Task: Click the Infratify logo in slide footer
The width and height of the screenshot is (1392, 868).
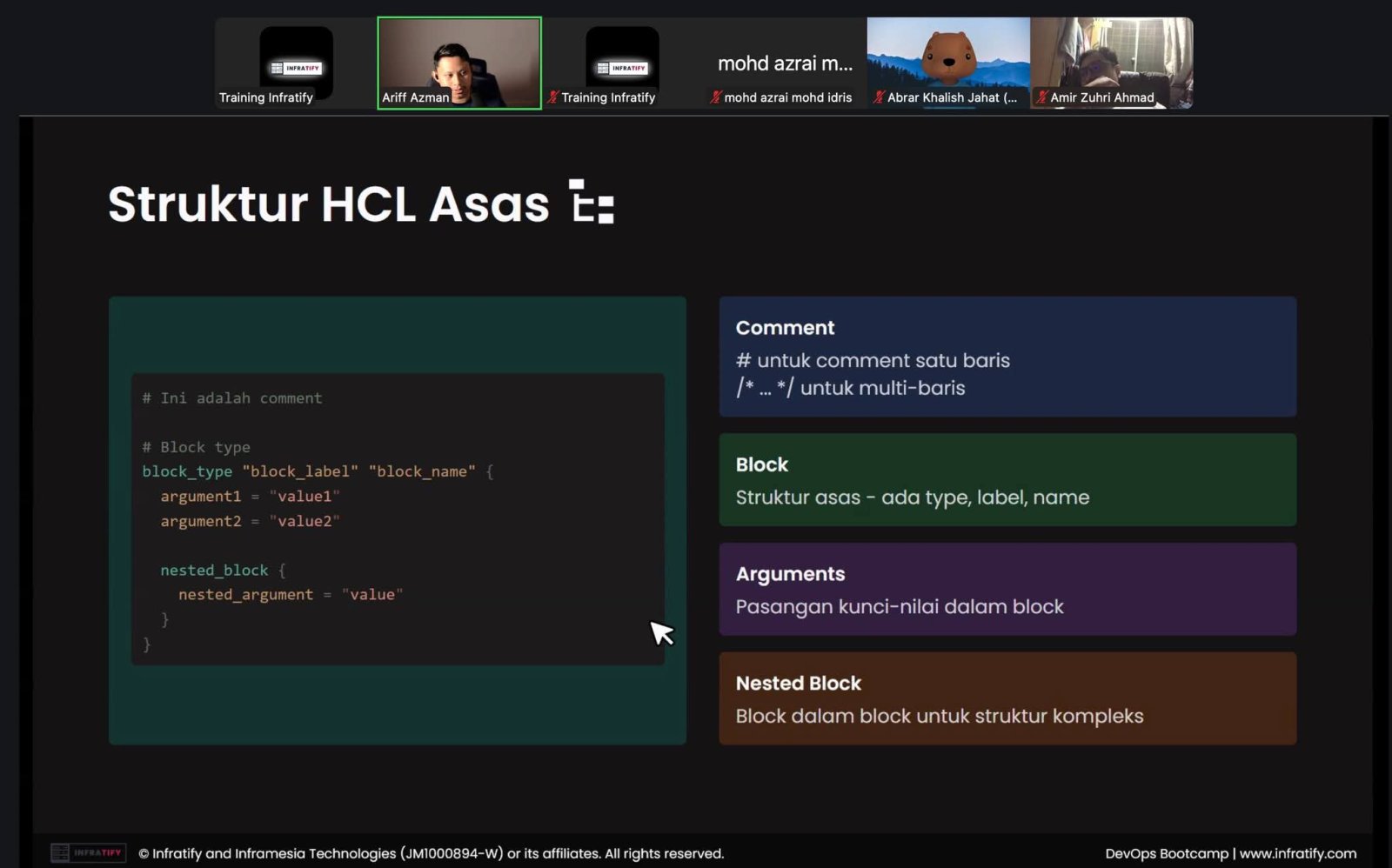Action: pyautogui.click(x=88, y=852)
